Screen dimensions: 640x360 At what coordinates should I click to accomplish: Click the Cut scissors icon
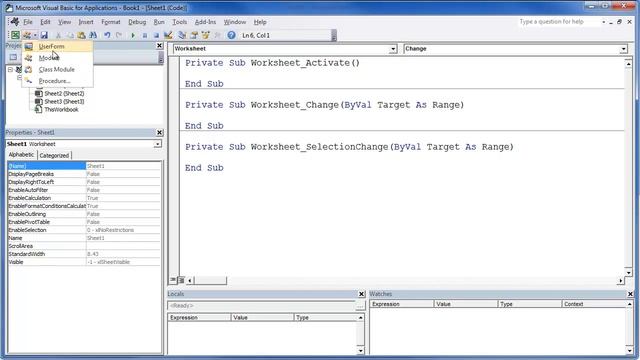click(58, 36)
